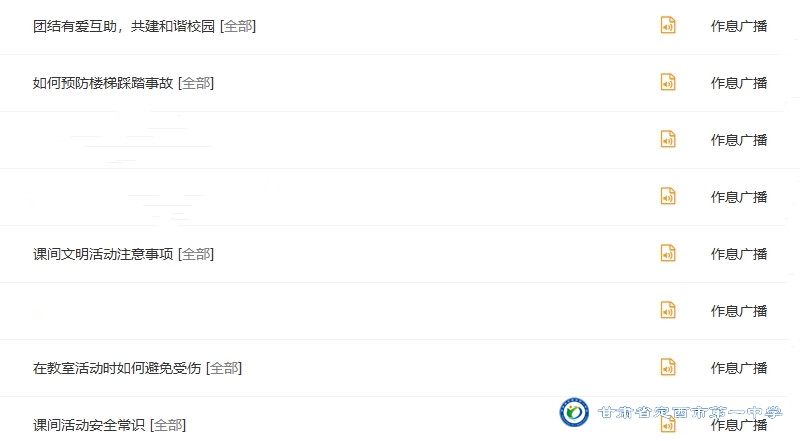Open the 课间文明活动注意事项 title
800x441 pixels.
coord(103,254)
